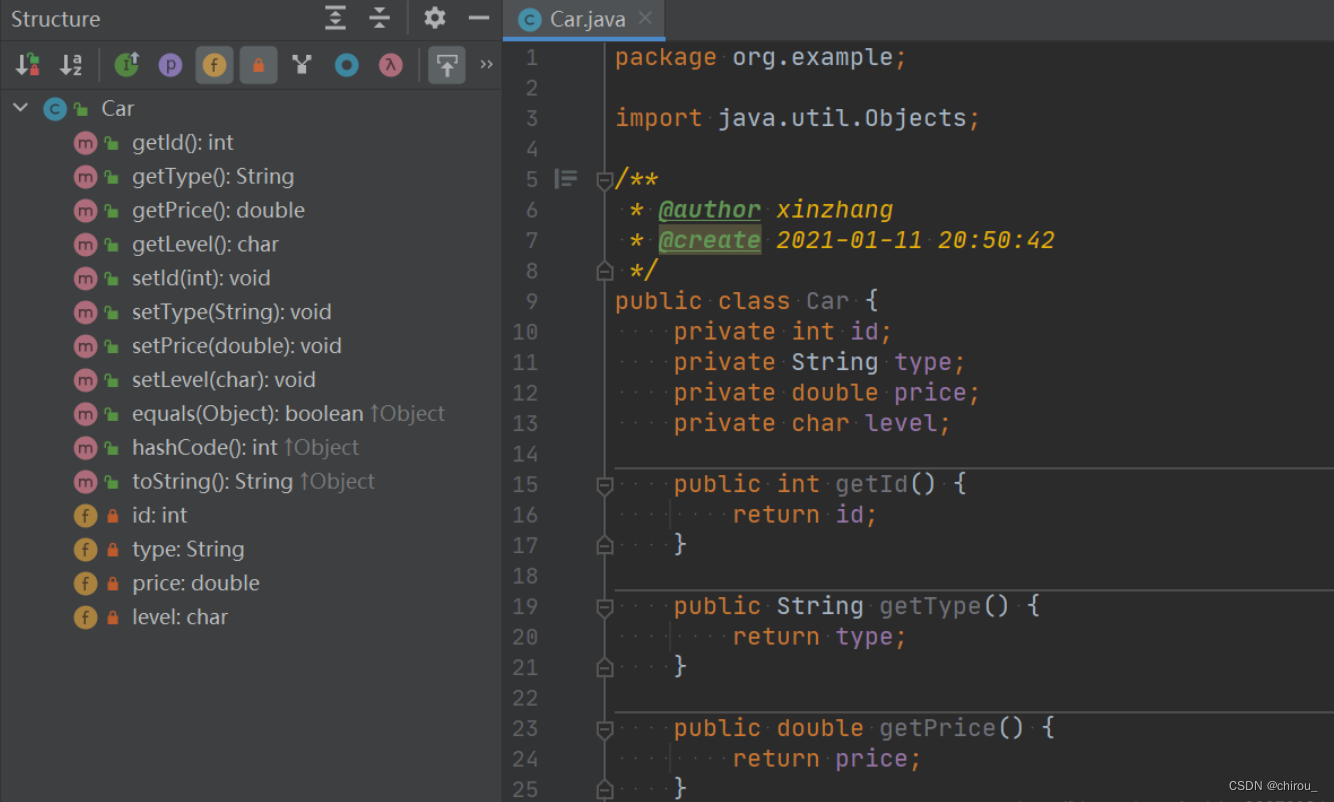Select field type: String

(188, 550)
